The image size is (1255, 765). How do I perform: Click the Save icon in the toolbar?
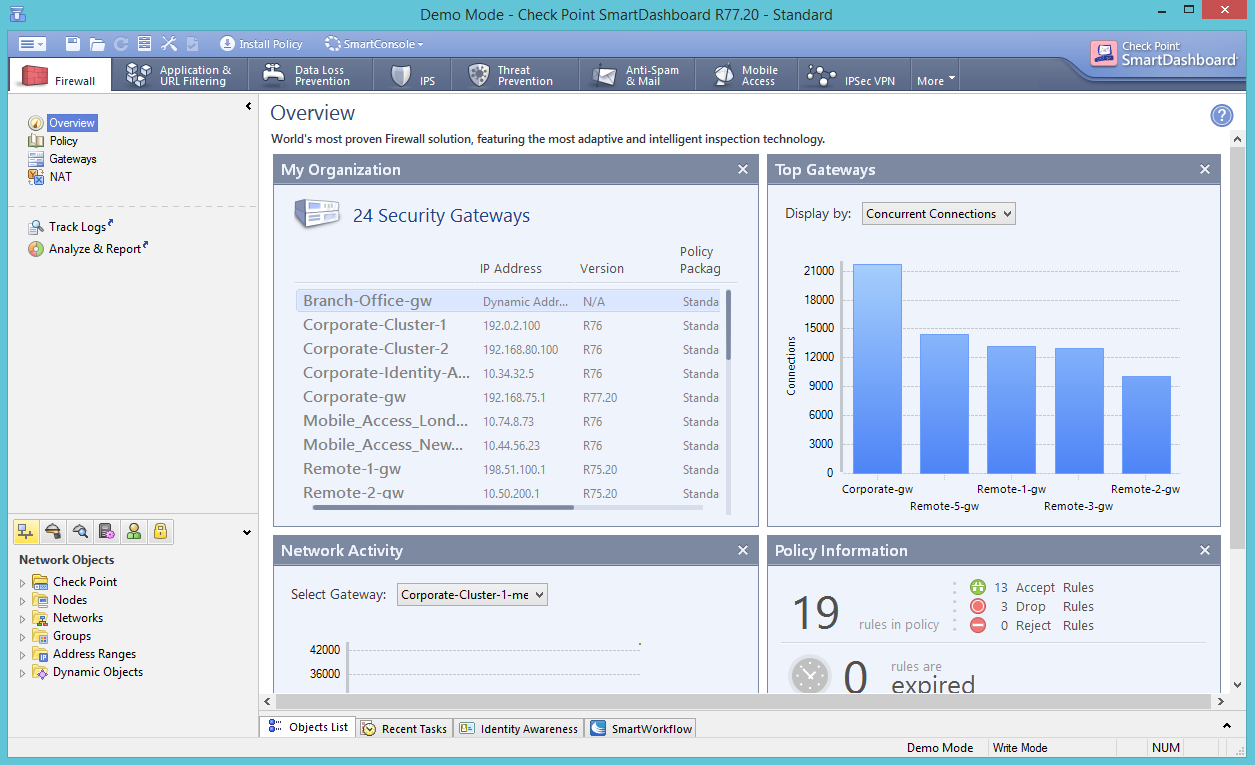click(x=73, y=44)
